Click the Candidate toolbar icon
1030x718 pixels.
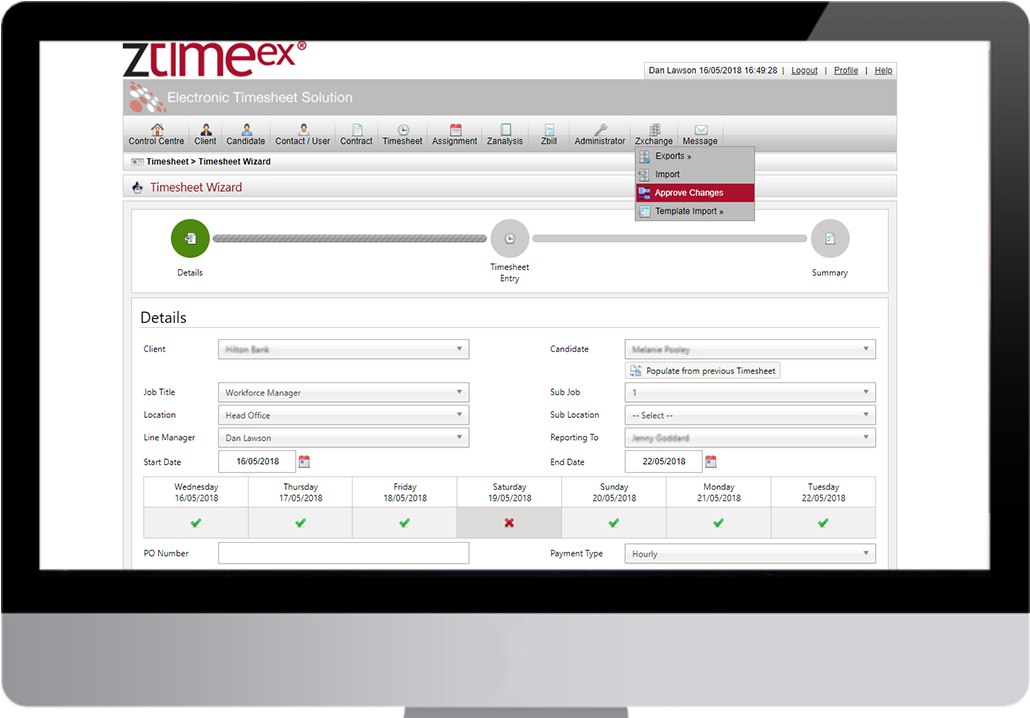[245, 130]
